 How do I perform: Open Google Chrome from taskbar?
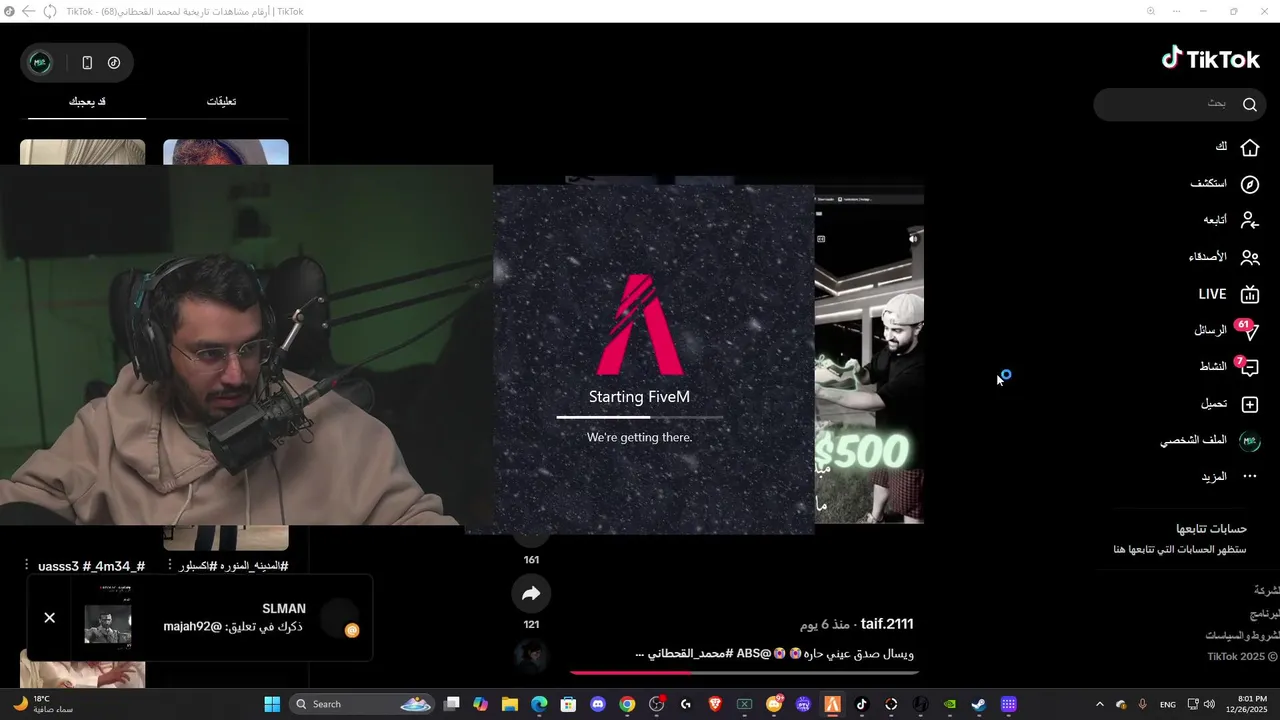(x=627, y=704)
